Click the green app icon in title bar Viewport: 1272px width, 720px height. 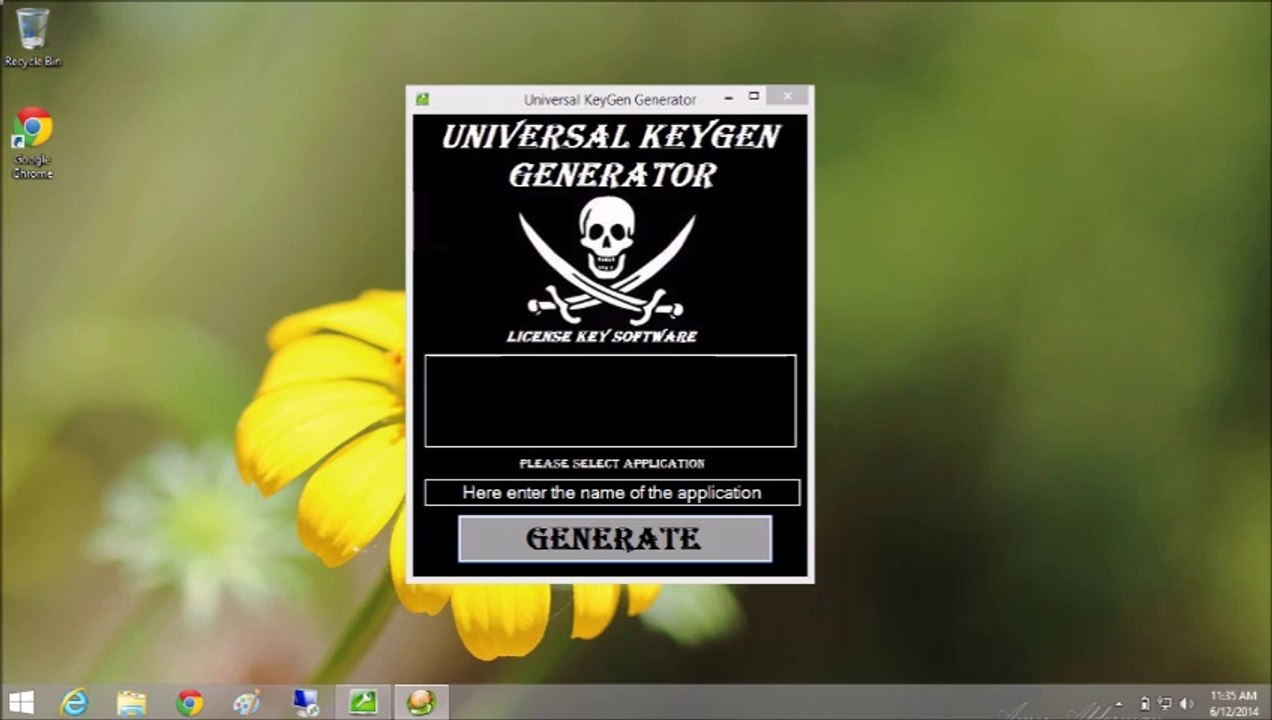[x=422, y=99]
